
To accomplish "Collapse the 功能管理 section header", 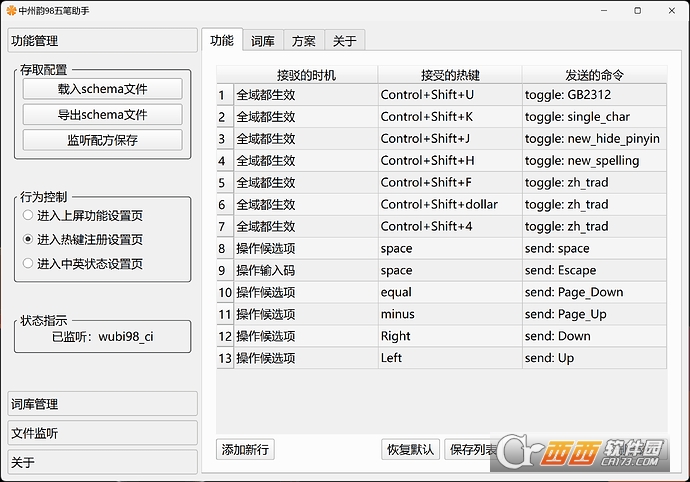I will tap(102, 40).
